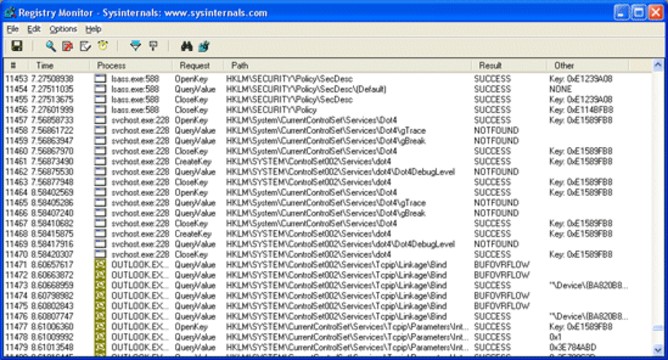Open the Help menu
668x360 pixels.
tap(93, 29)
